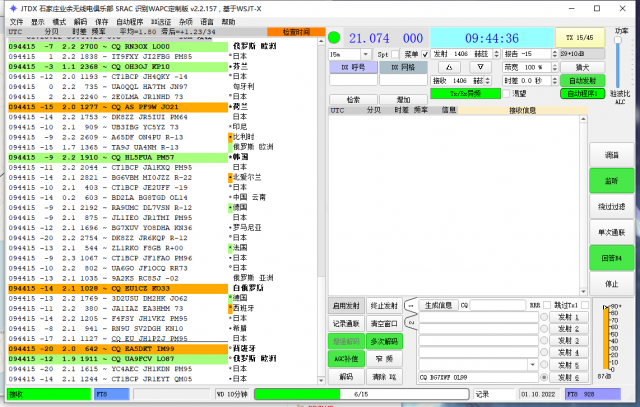Select the radio button next to 发射 2
Screen dimensions: 640x407
[544, 329]
